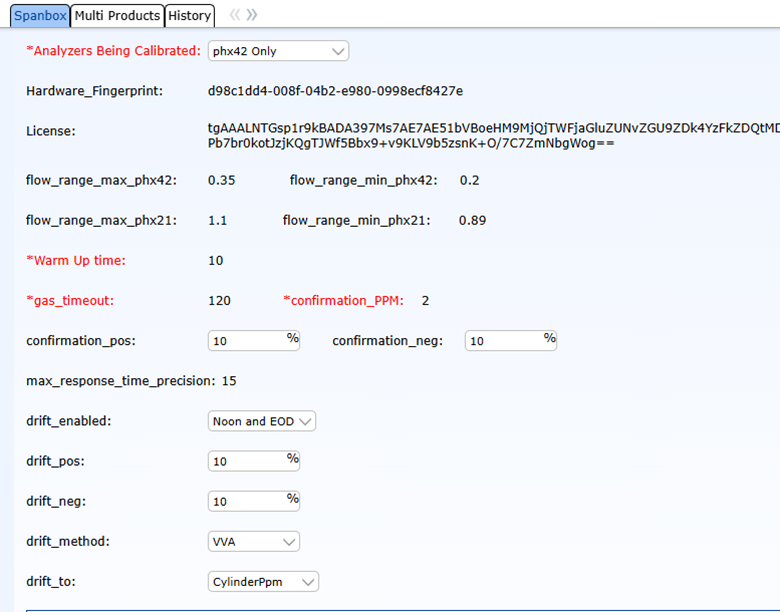The width and height of the screenshot is (780, 612).
Task: Click the Warm Up time value
Action: point(216,261)
